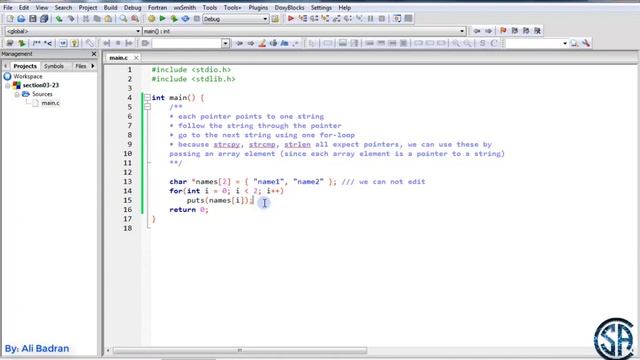This screenshot has width=640, height=360.
Task: Click into the incremental search field
Action: 187,43
